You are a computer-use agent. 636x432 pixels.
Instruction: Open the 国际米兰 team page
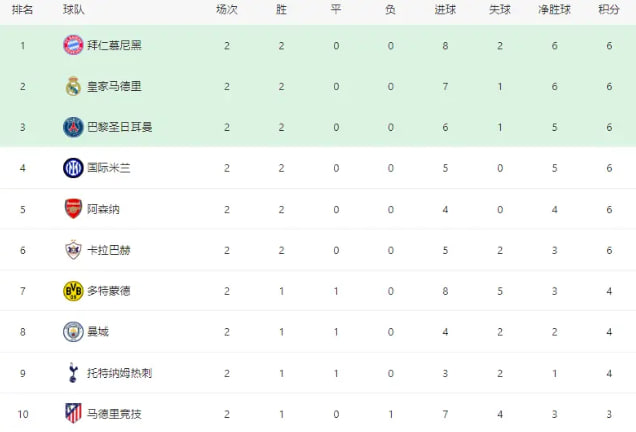pyautogui.click(x=109, y=168)
